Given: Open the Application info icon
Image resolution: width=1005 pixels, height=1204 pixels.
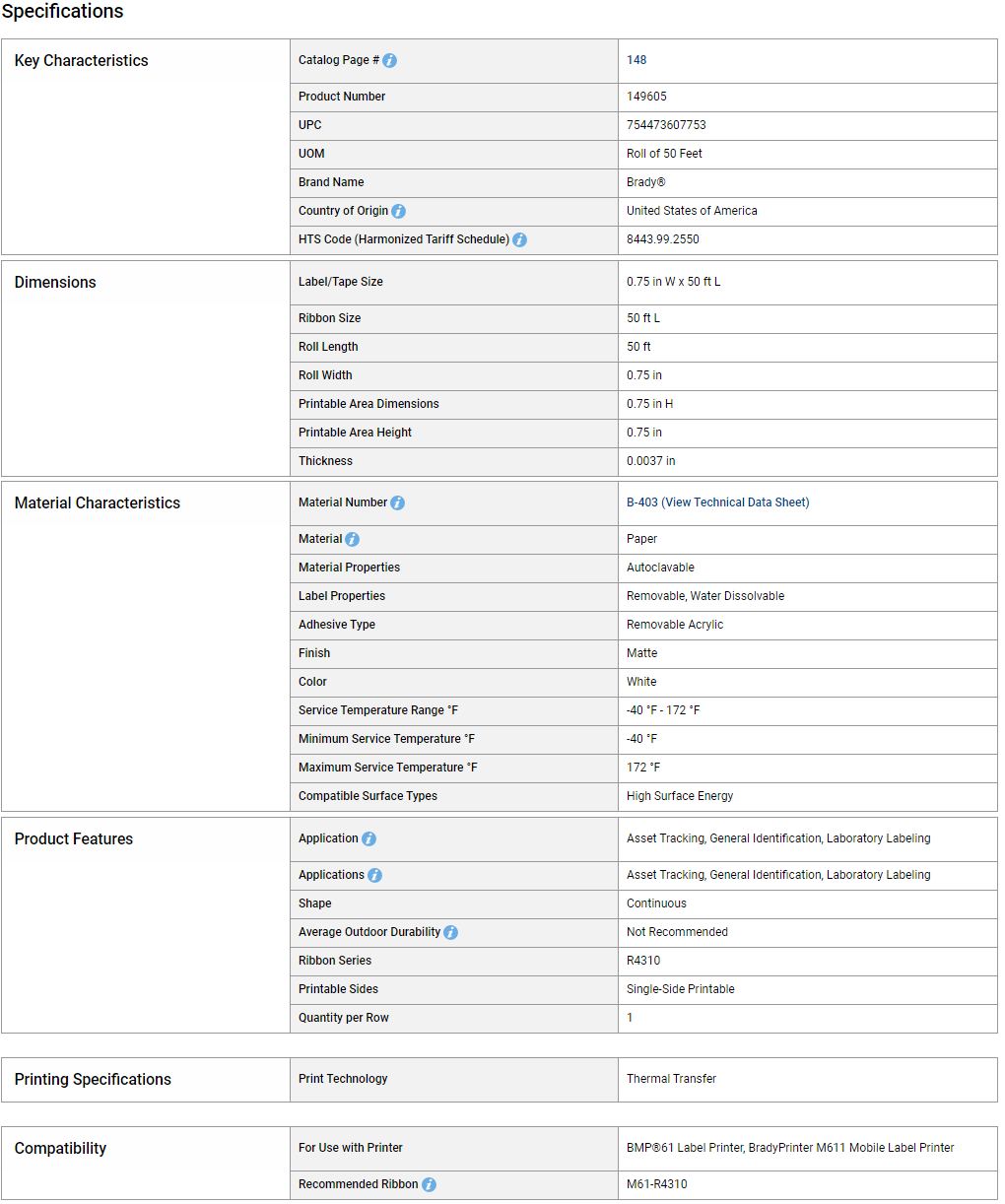Looking at the screenshot, I should [x=368, y=838].
